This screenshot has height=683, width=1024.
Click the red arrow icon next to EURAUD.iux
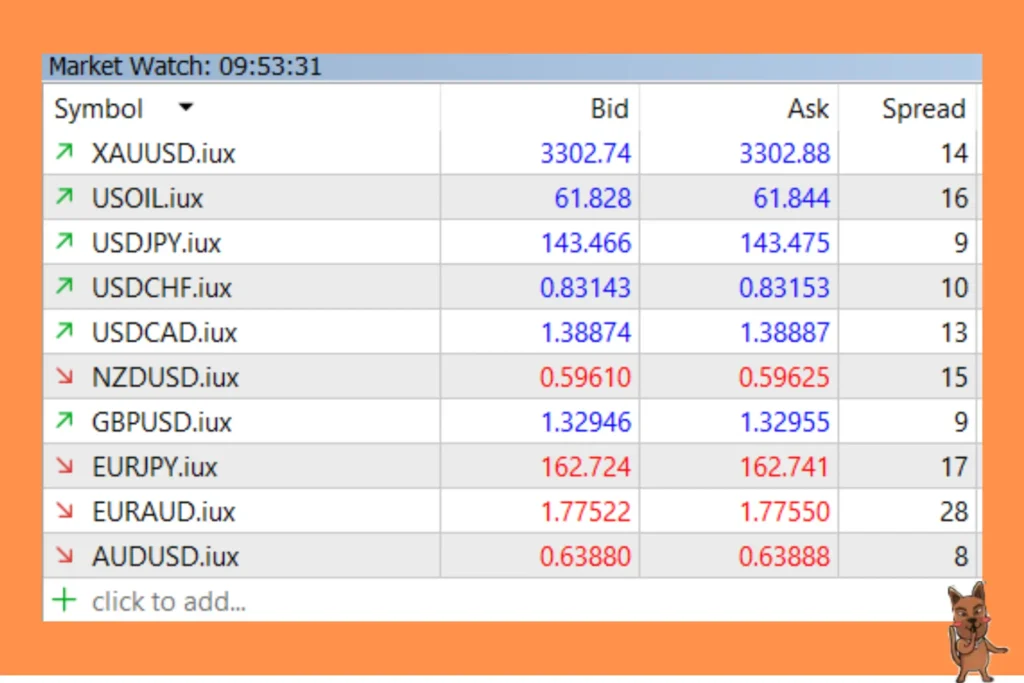pyautogui.click(x=65, y=511)
